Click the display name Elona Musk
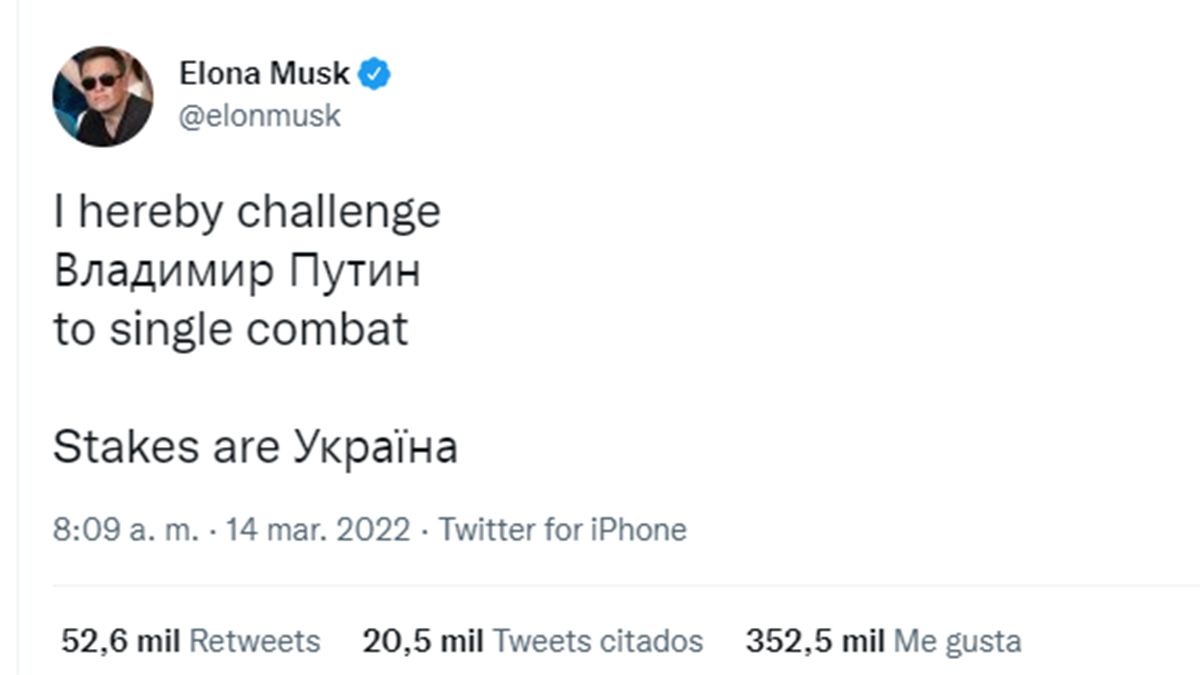 click(264, 72)
